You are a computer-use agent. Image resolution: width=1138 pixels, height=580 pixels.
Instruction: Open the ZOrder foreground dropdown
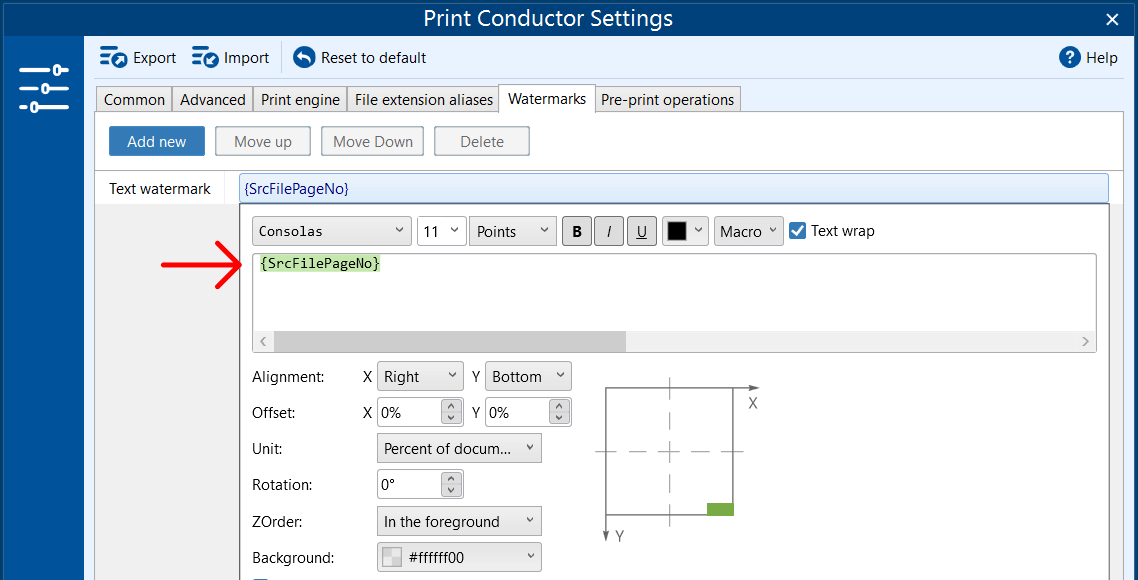(x=459, y=521)
